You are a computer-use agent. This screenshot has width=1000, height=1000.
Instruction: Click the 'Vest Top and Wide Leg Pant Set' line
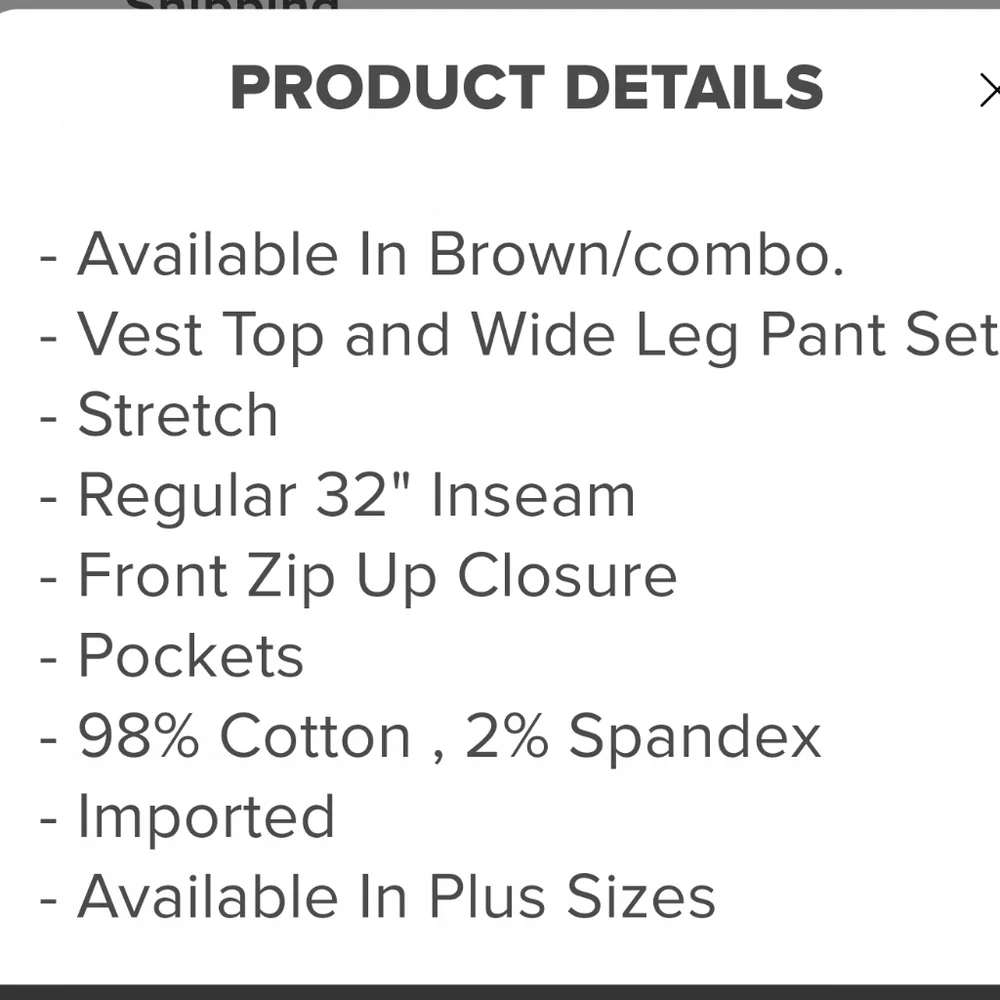coord(520,335)
